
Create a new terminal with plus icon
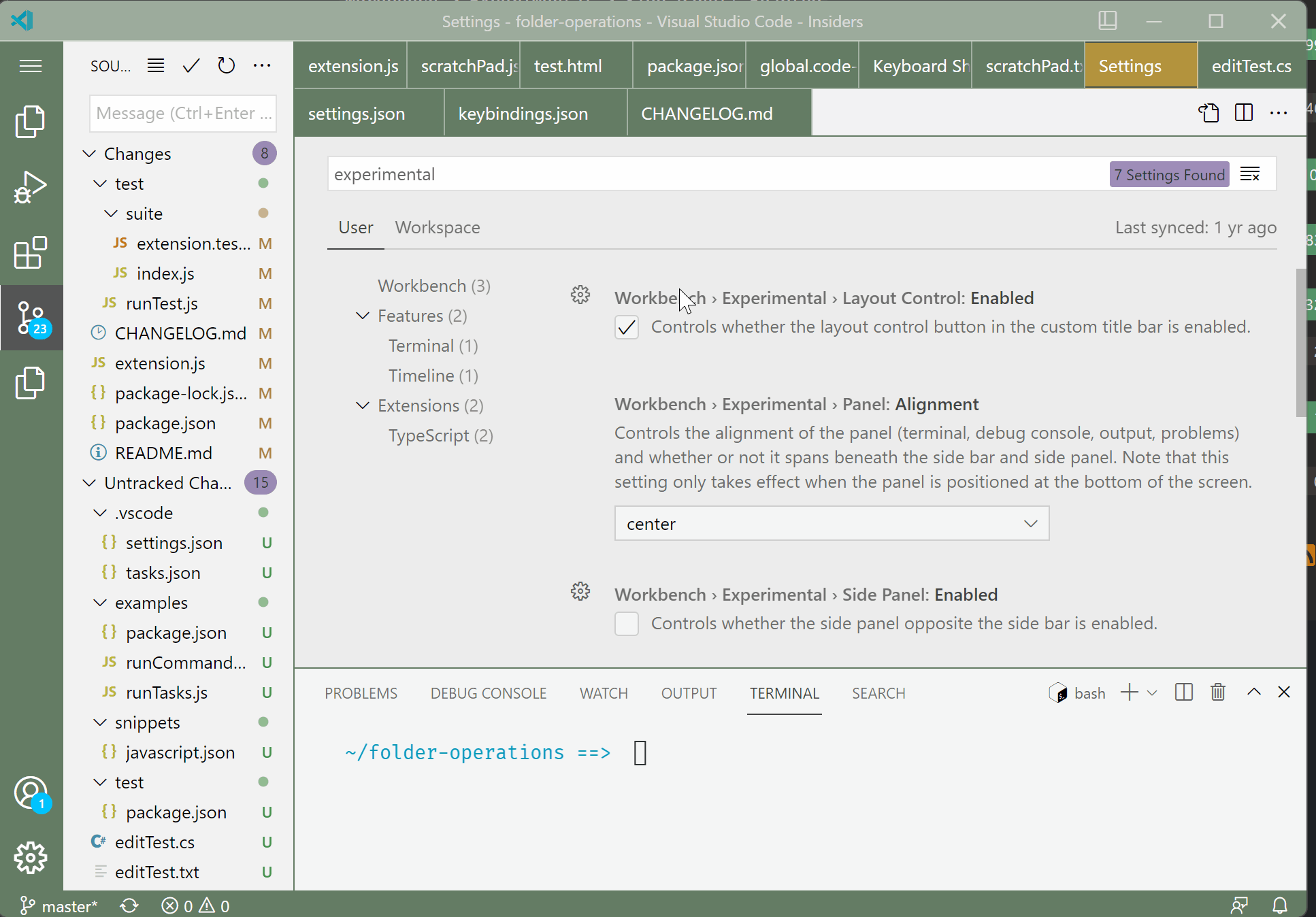pos(1130,693)
